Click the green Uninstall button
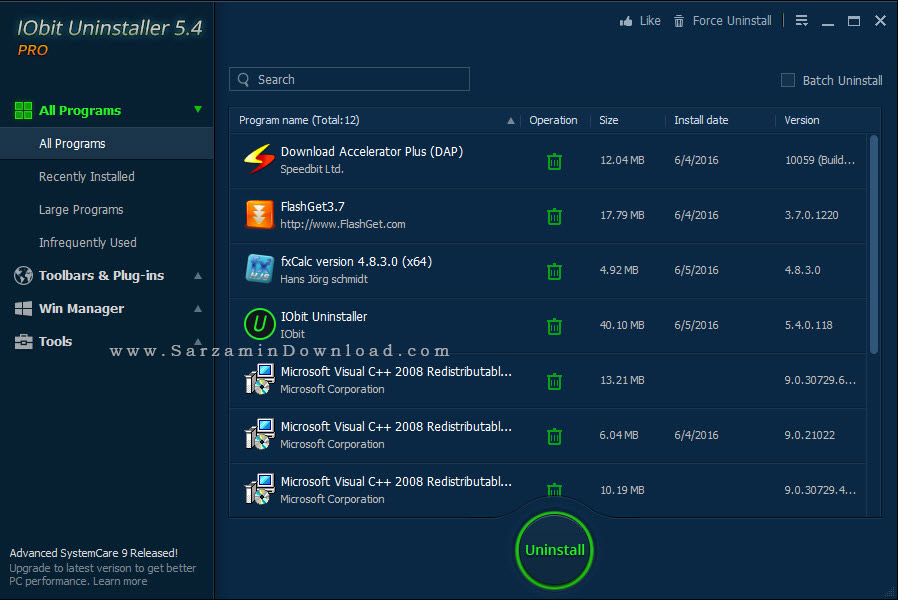Image resolution: width=898 pixels, height=600 pixels. coord(554,550)
